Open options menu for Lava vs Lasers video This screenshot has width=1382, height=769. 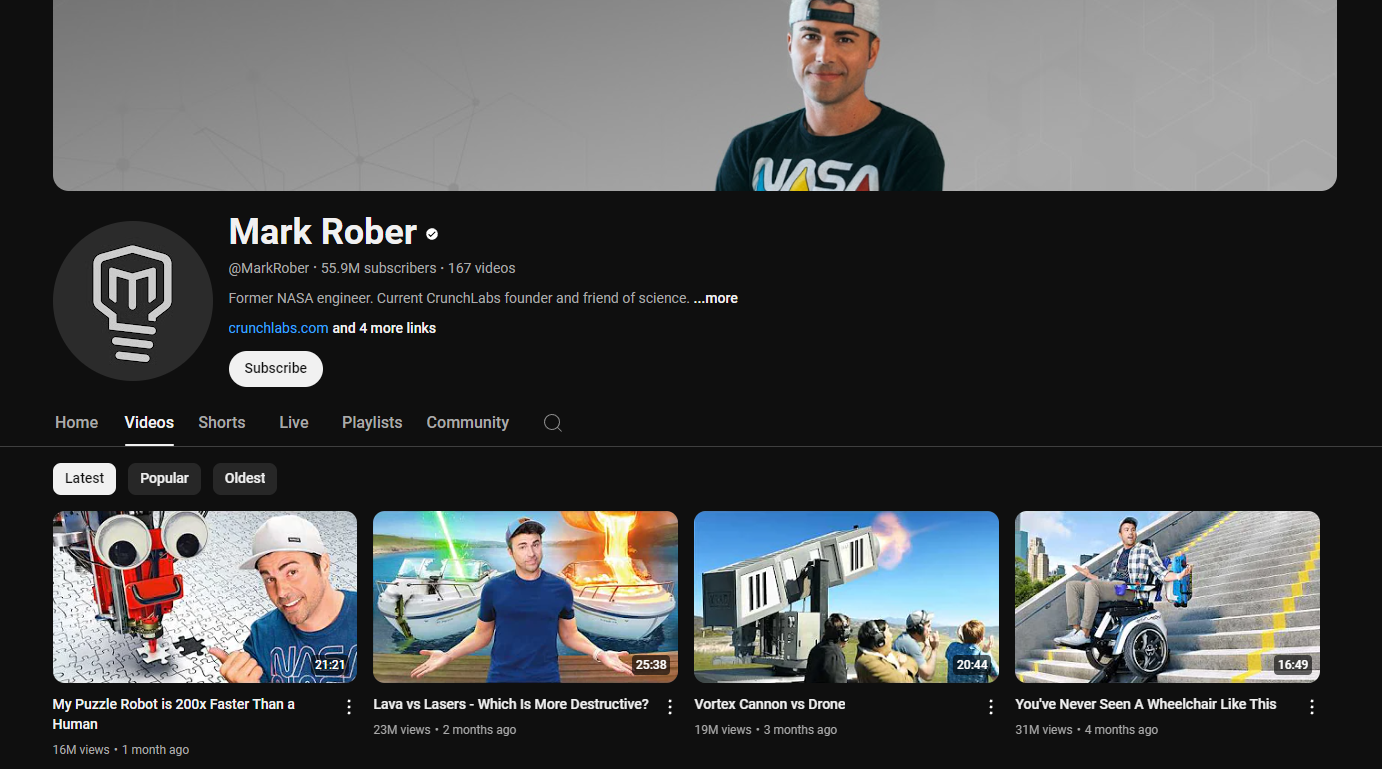tap(669, 706)
